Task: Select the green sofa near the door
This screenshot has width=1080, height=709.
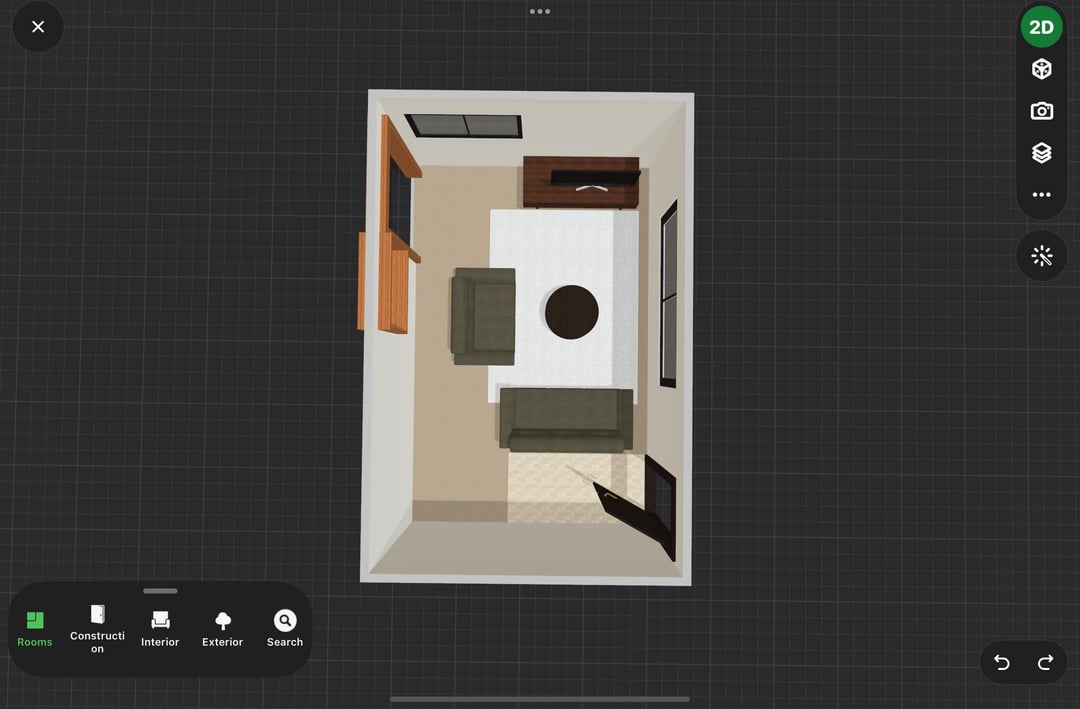Action: point(566,419)
